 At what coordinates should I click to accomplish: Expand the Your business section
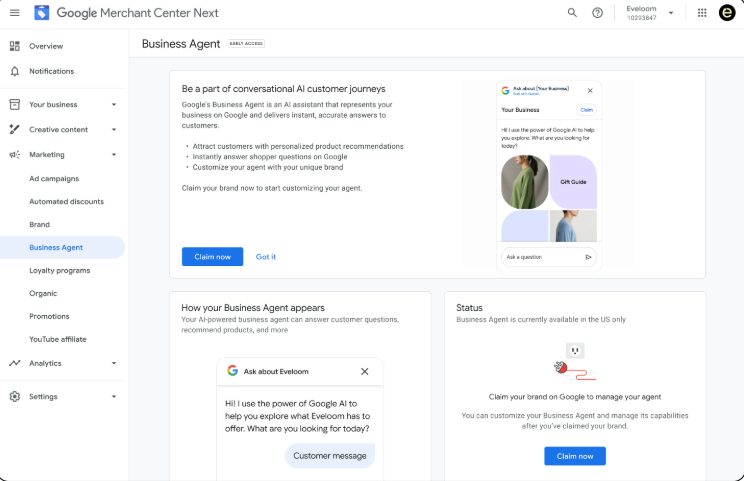(114, 104)
